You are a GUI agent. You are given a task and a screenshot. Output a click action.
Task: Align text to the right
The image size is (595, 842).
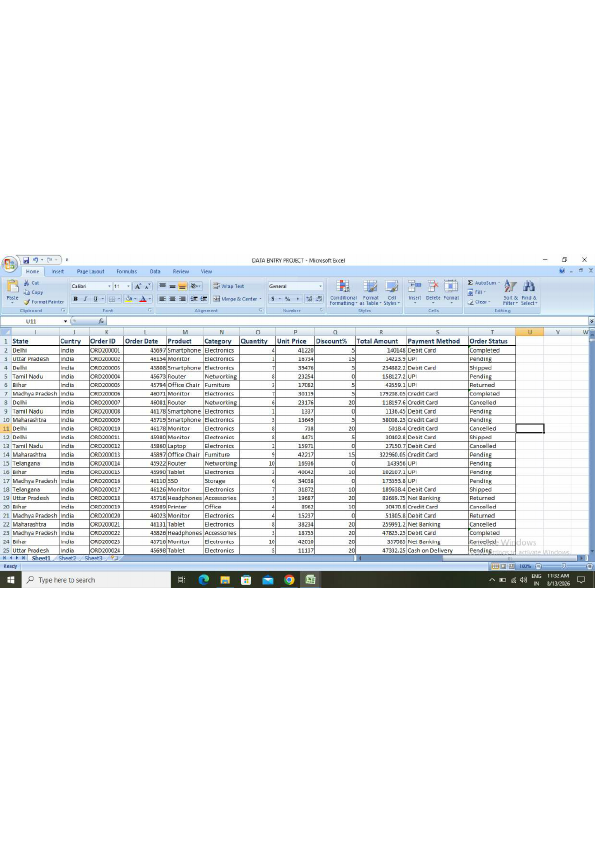click(182, 299)
